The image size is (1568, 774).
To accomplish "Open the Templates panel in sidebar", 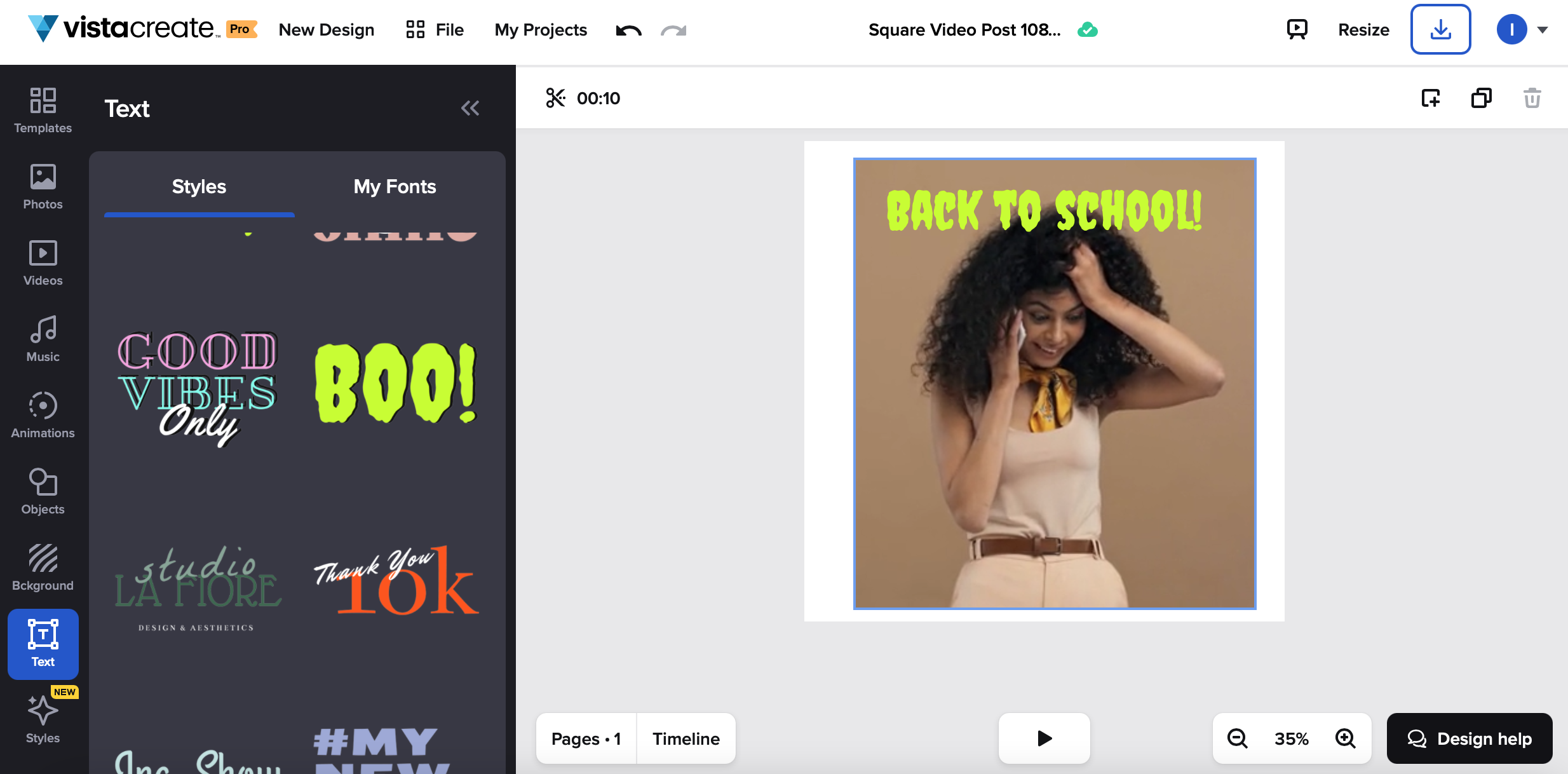I will [x=43, y=111].
